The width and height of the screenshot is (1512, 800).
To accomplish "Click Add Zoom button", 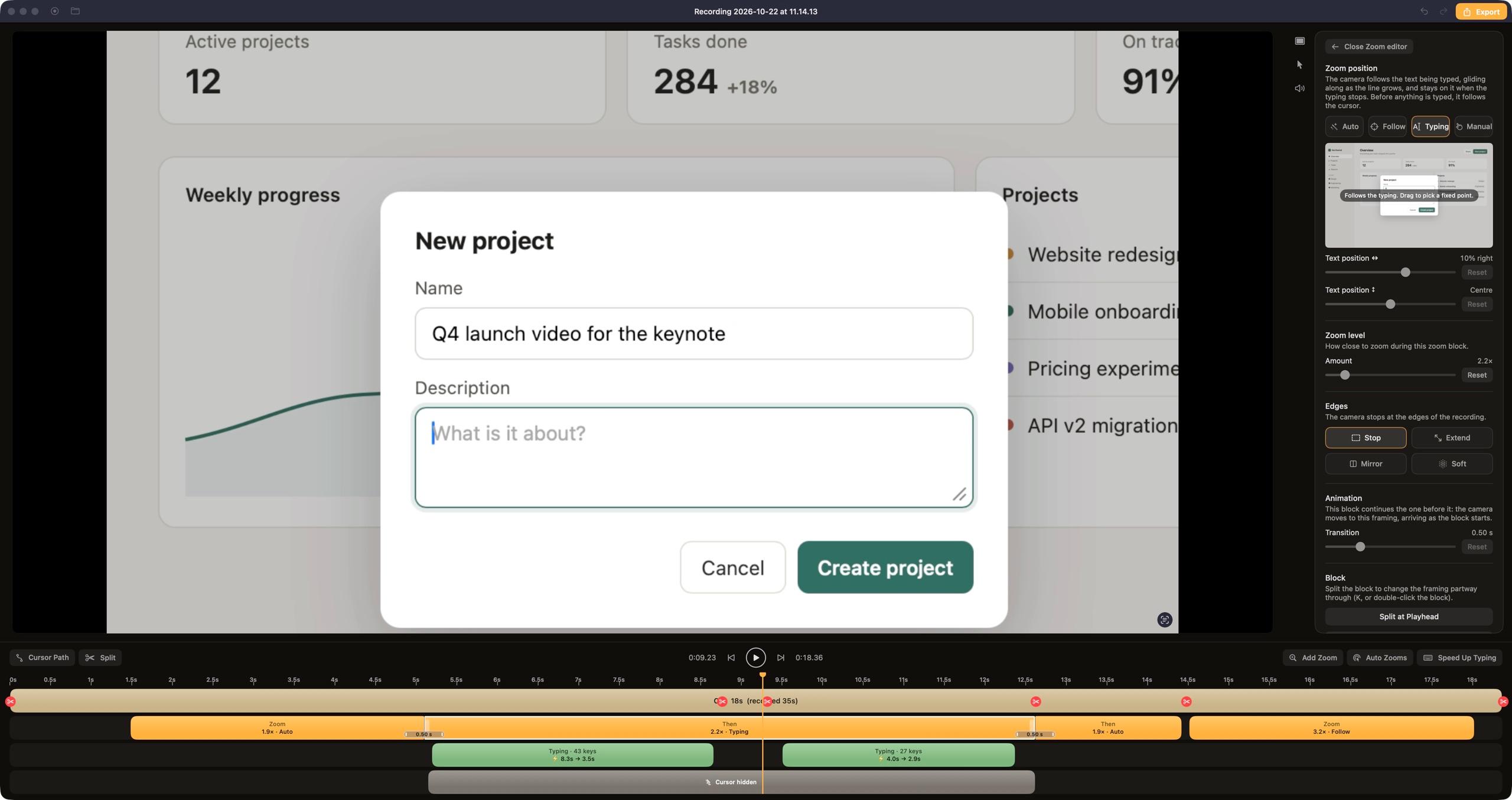I will click(1313, 657).
